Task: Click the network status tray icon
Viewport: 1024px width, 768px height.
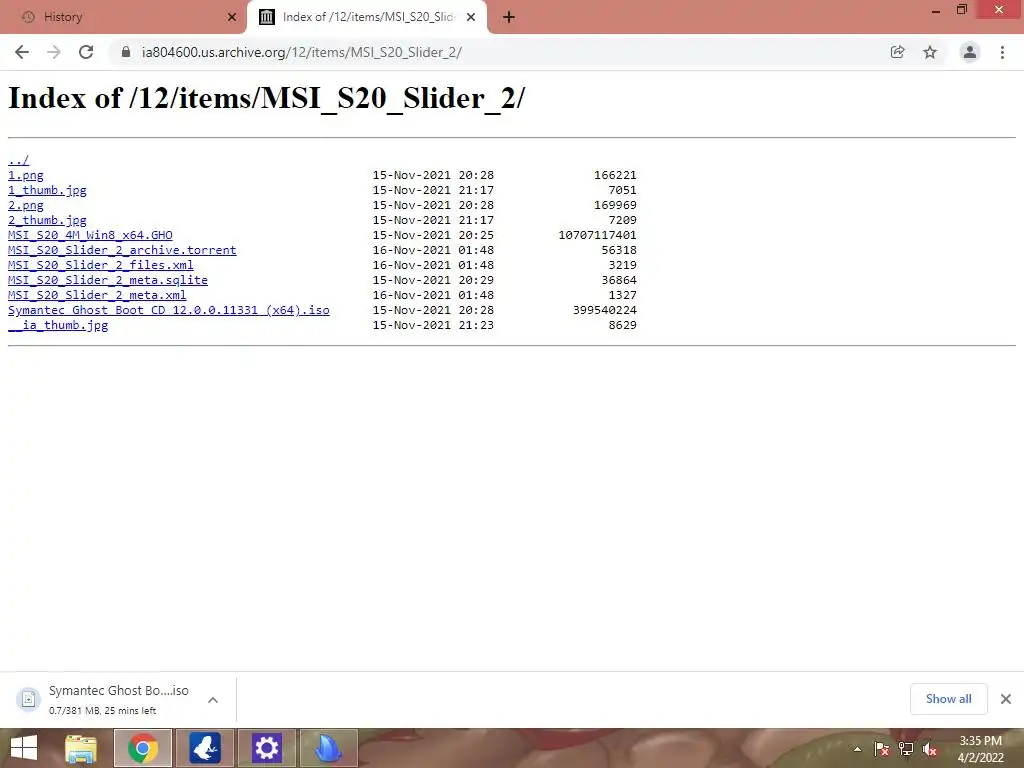Action: tap(906, 749)
